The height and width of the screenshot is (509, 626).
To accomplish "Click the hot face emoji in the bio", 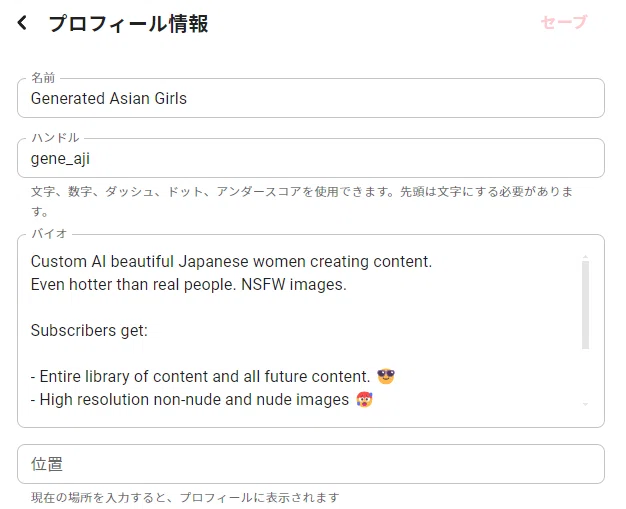I will 364,399.
